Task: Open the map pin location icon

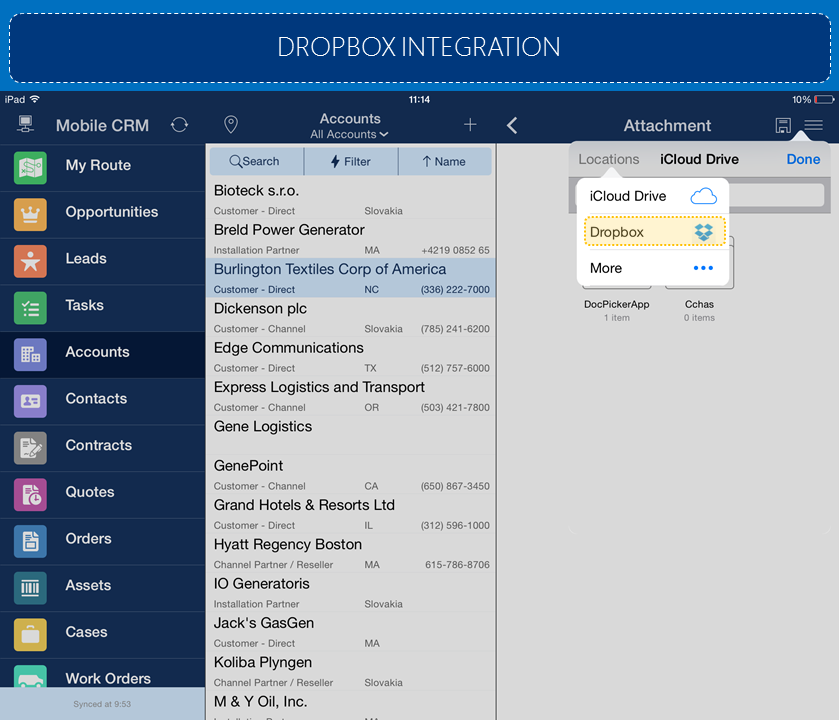Action: 231,125
